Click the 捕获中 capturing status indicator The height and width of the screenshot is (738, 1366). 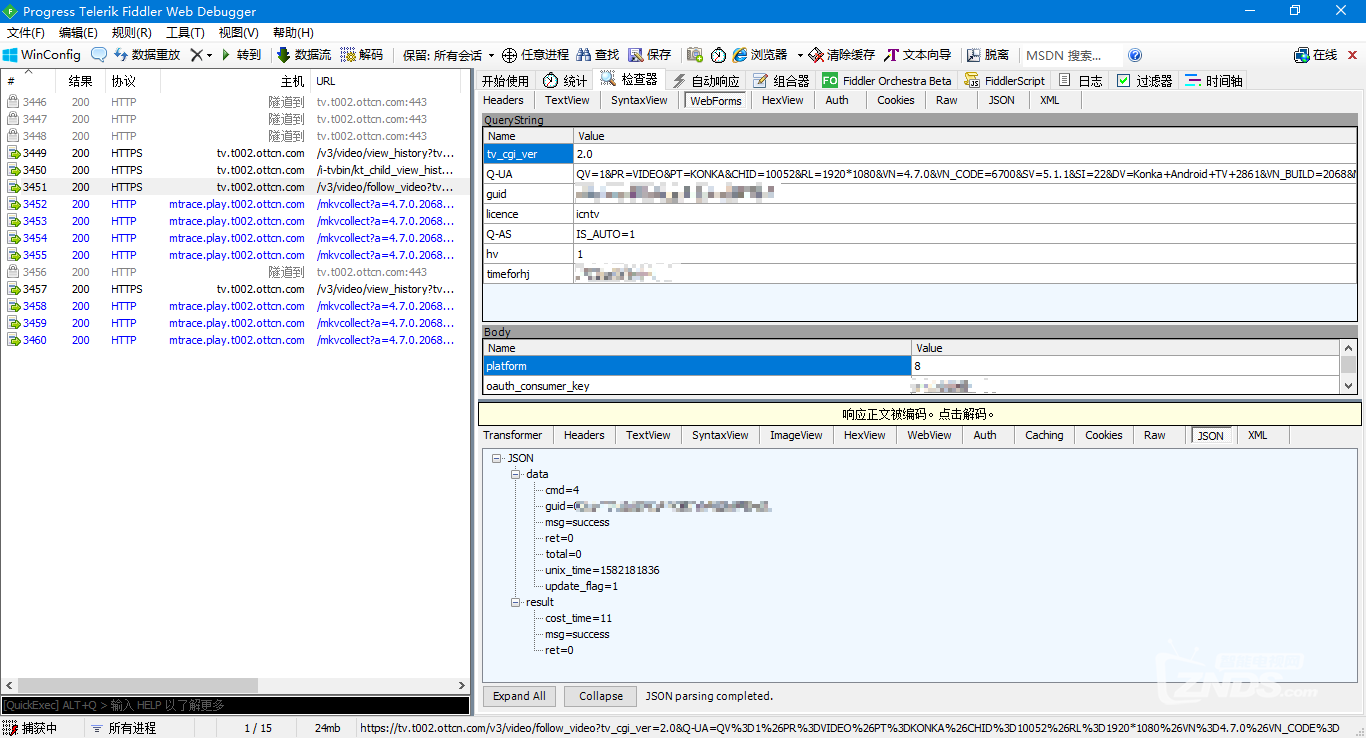pos(32,728)
